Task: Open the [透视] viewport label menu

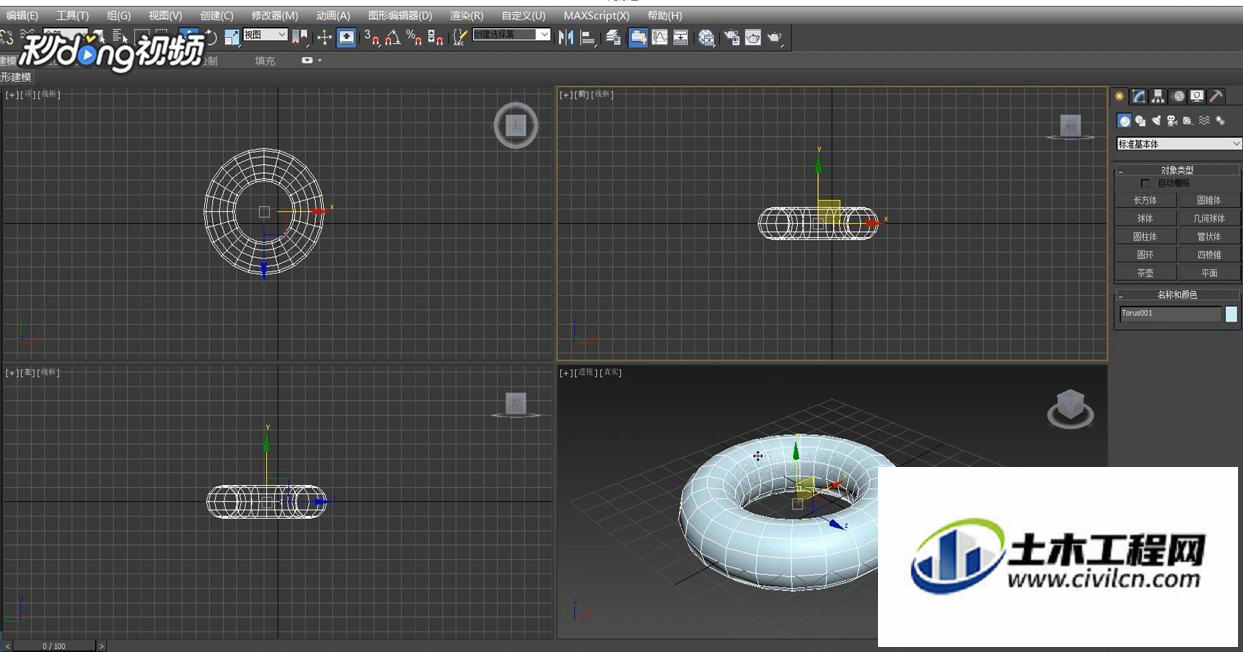Action: tap(586, 372)
